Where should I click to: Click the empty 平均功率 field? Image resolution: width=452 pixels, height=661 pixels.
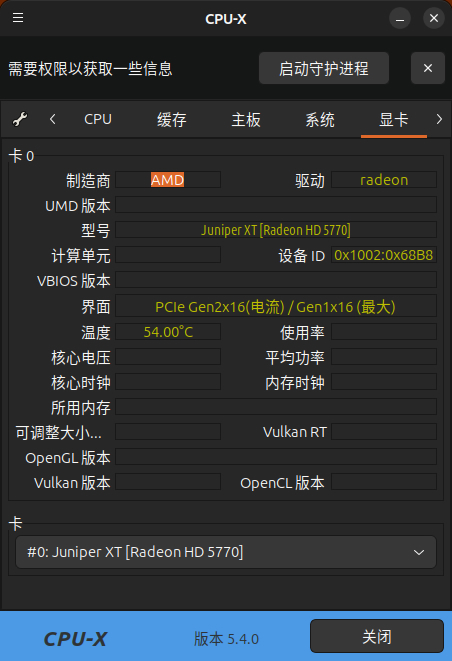pyautogui.click(x=384, y=357)
